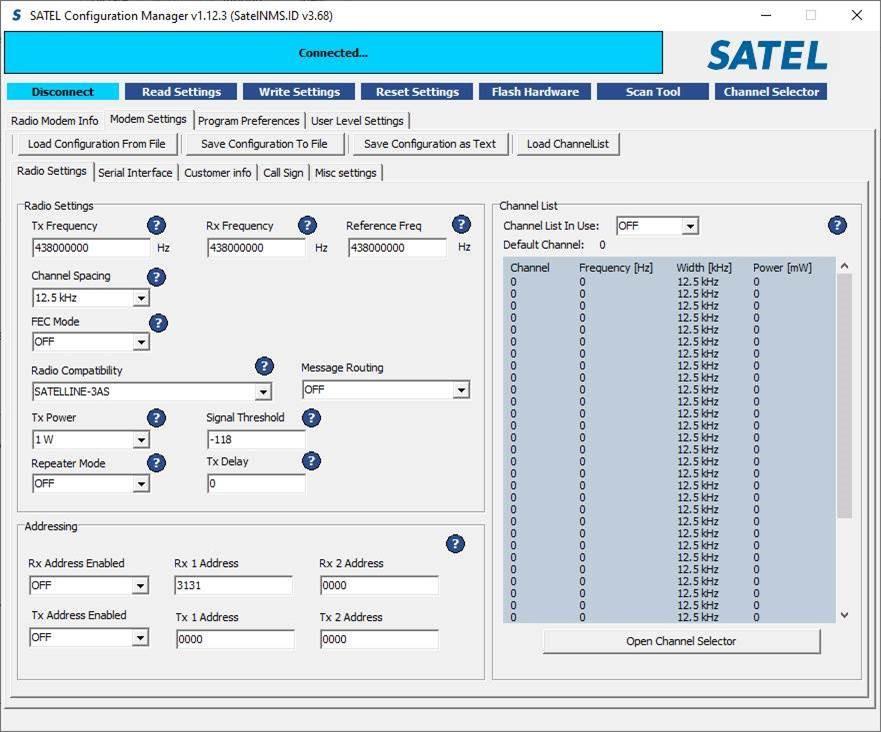Click the help icon beside Rx Frequency
881x732 pixels.
307,225
